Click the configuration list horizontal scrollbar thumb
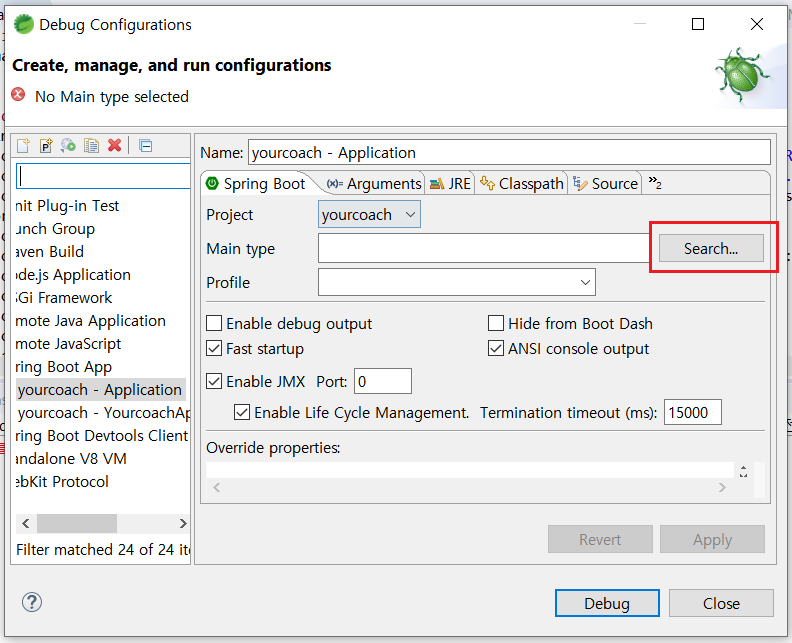This screenshot has width=792, height=643. (77, 523)
